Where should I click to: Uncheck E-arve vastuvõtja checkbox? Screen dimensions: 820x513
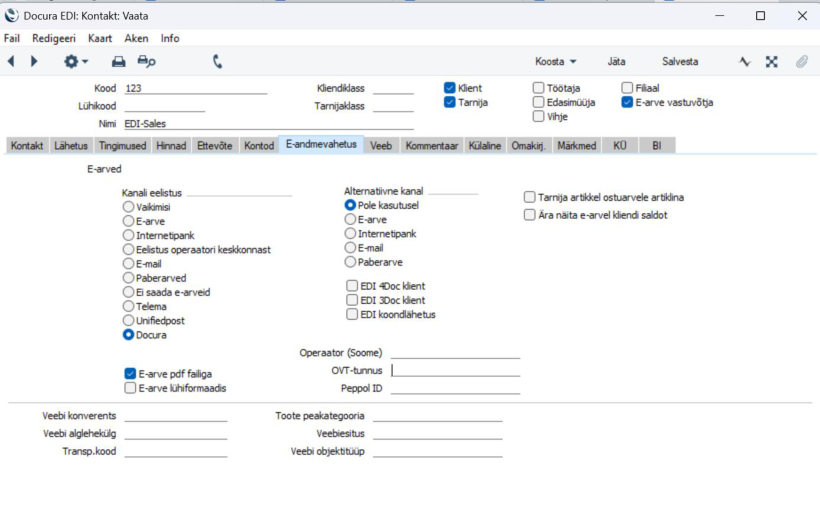click(x=627, y=102)
